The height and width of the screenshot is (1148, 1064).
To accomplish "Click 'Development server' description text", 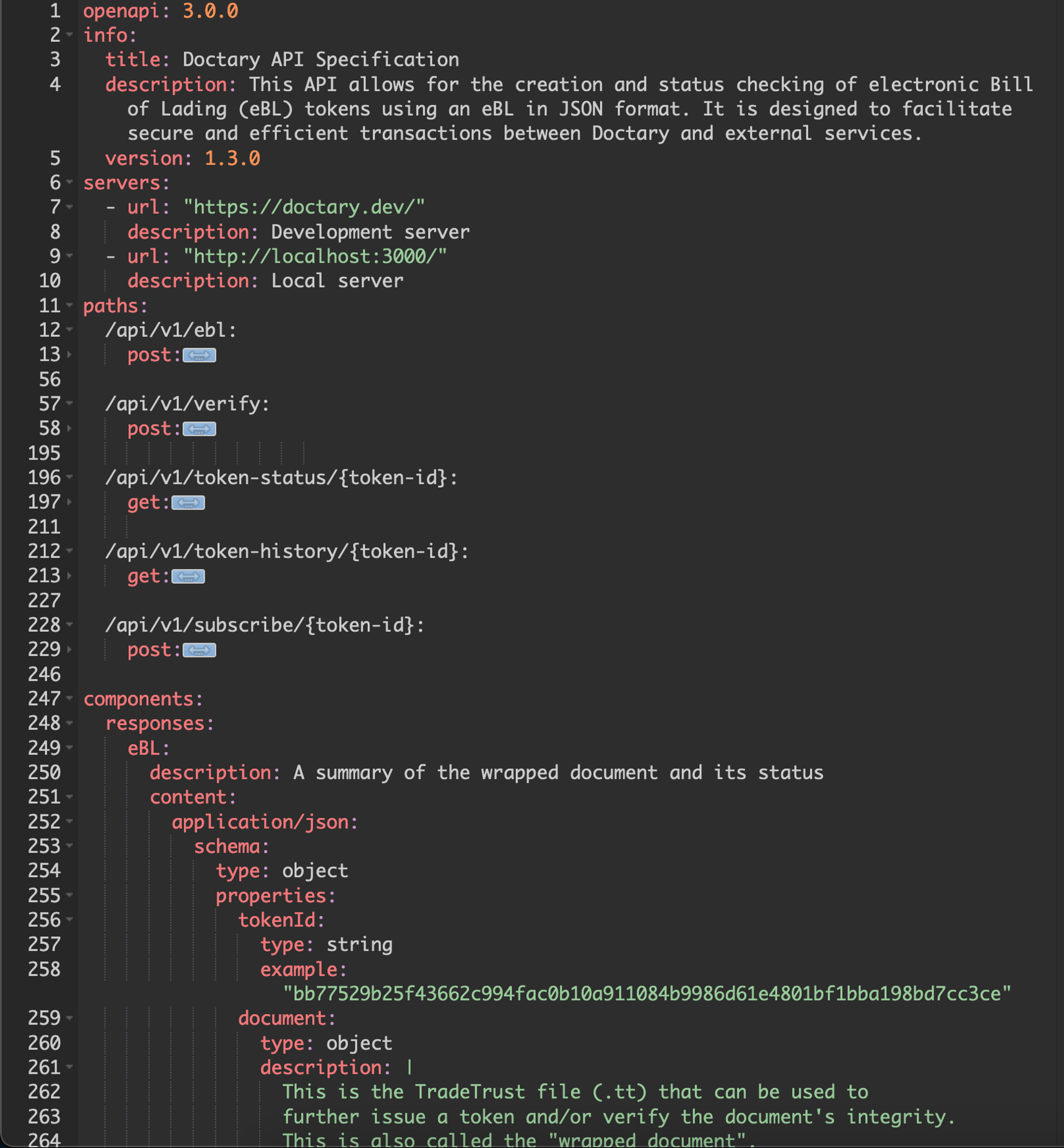I will coord(370,232).
